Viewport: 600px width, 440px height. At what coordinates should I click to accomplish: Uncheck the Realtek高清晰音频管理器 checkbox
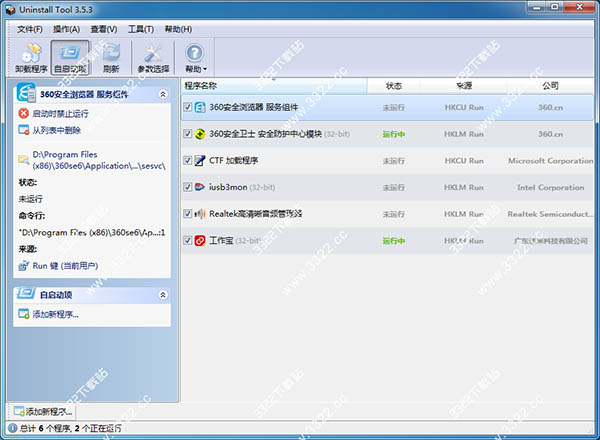188,213
